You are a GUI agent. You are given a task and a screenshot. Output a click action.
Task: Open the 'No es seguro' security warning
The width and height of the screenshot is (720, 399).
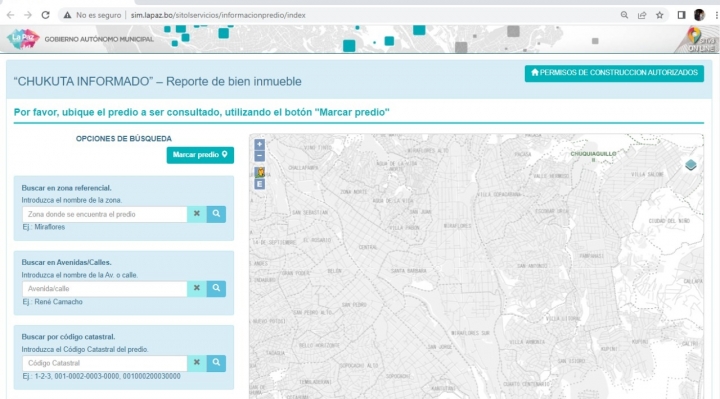point(92,15)
